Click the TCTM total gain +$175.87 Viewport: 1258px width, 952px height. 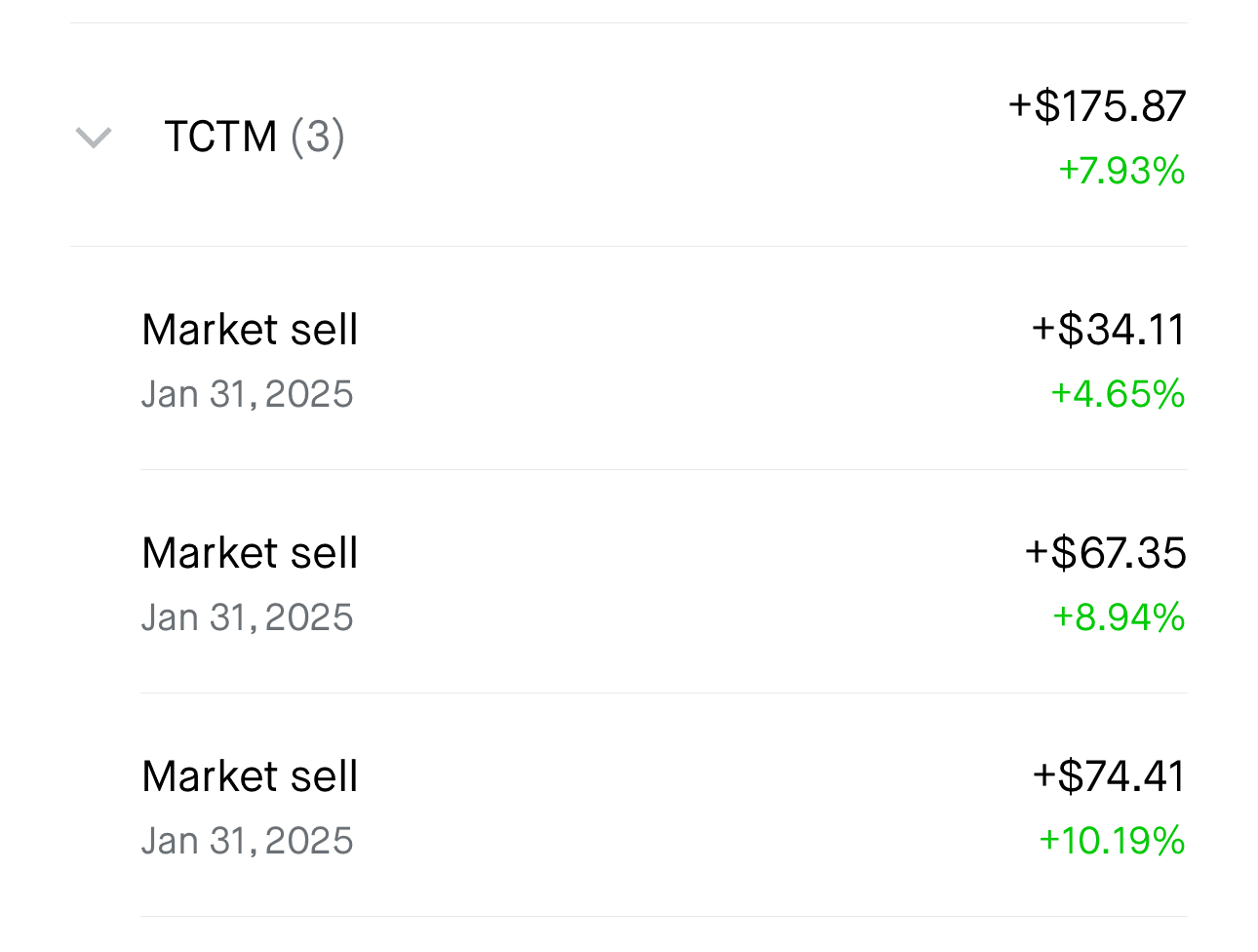click(1097, 105)
